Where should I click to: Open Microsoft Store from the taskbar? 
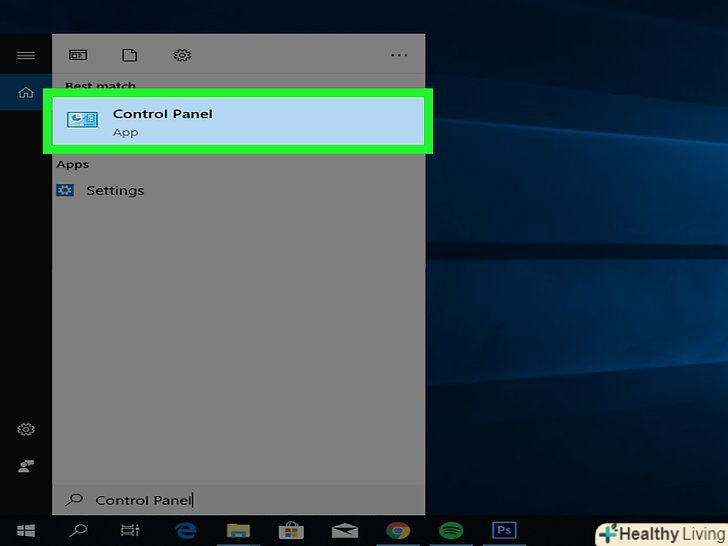coord(291,531)
